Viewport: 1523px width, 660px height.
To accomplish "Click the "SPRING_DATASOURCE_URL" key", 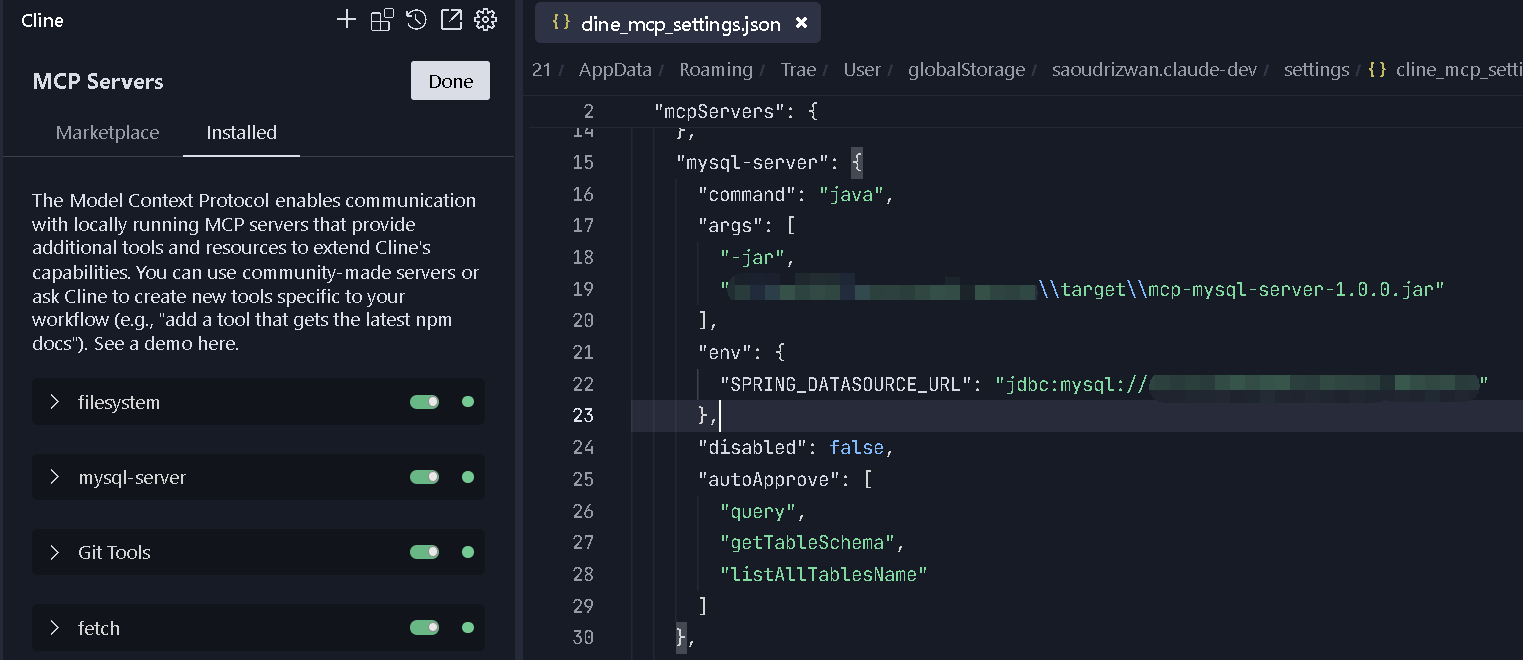I will [x=847, y=384].
